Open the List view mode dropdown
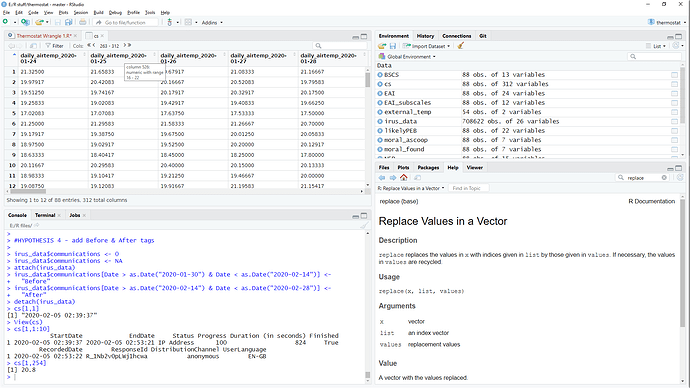690x388 pixels. 656,46
